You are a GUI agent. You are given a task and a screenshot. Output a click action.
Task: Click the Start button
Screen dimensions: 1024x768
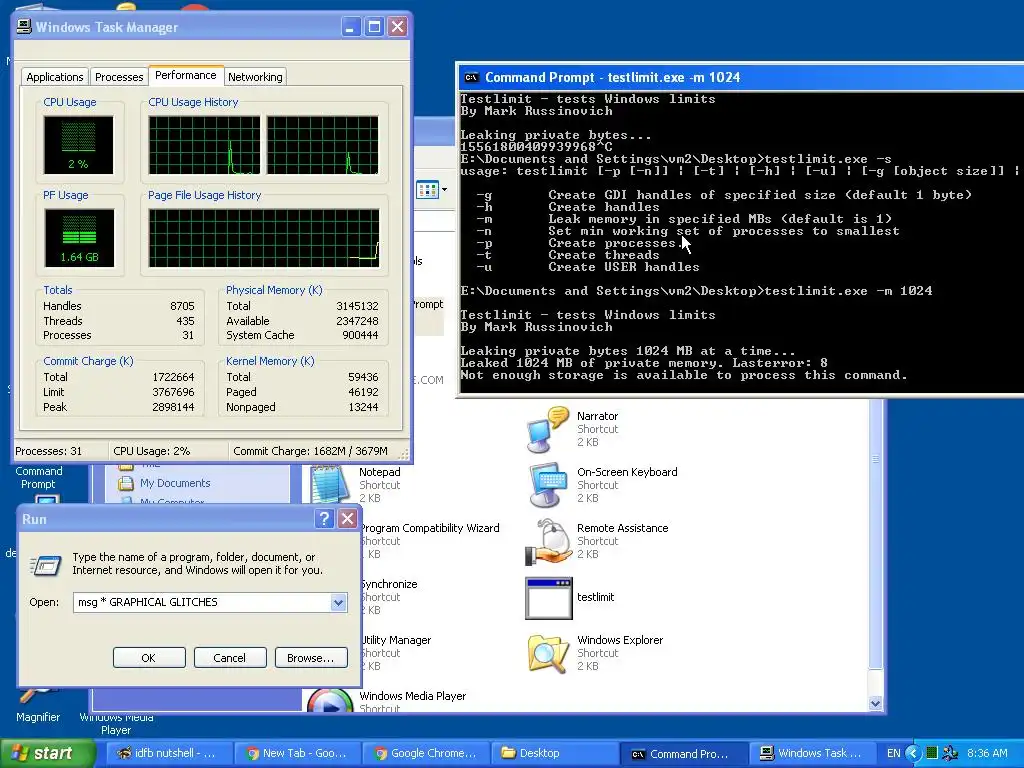[48, 753]
